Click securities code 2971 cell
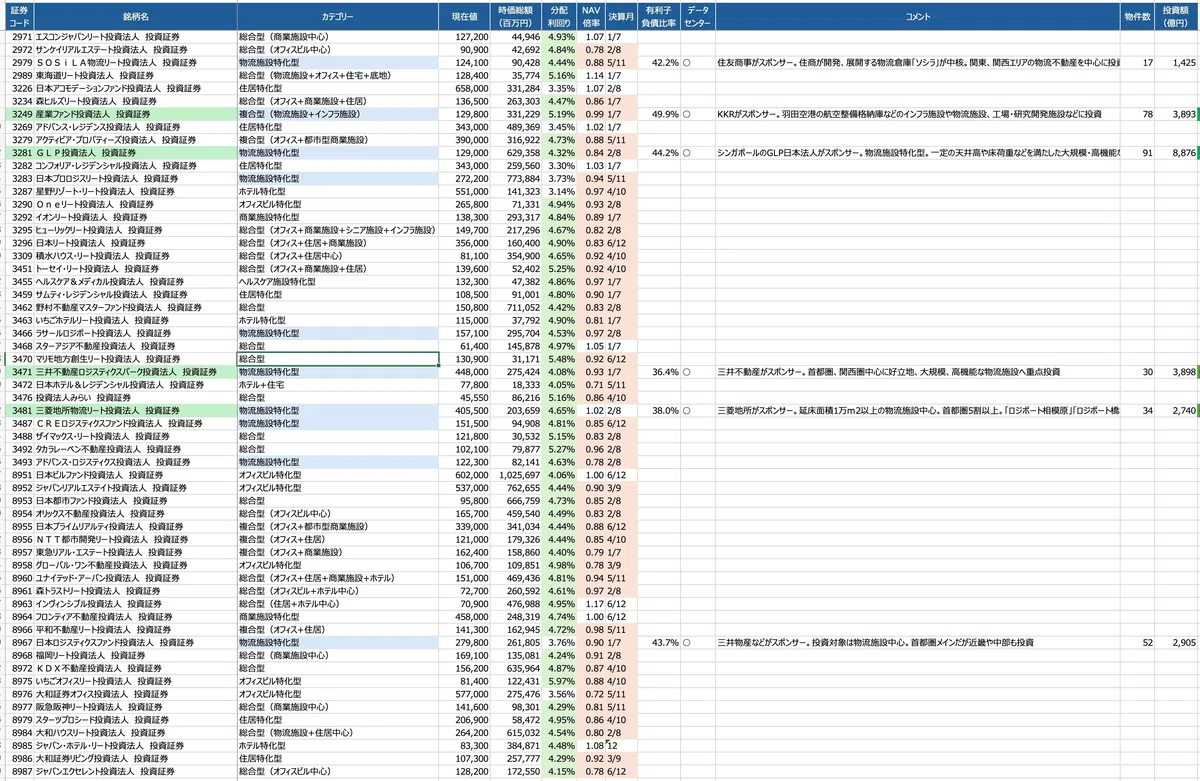This screenshot has width=1200, height=781. click(19, 36)
